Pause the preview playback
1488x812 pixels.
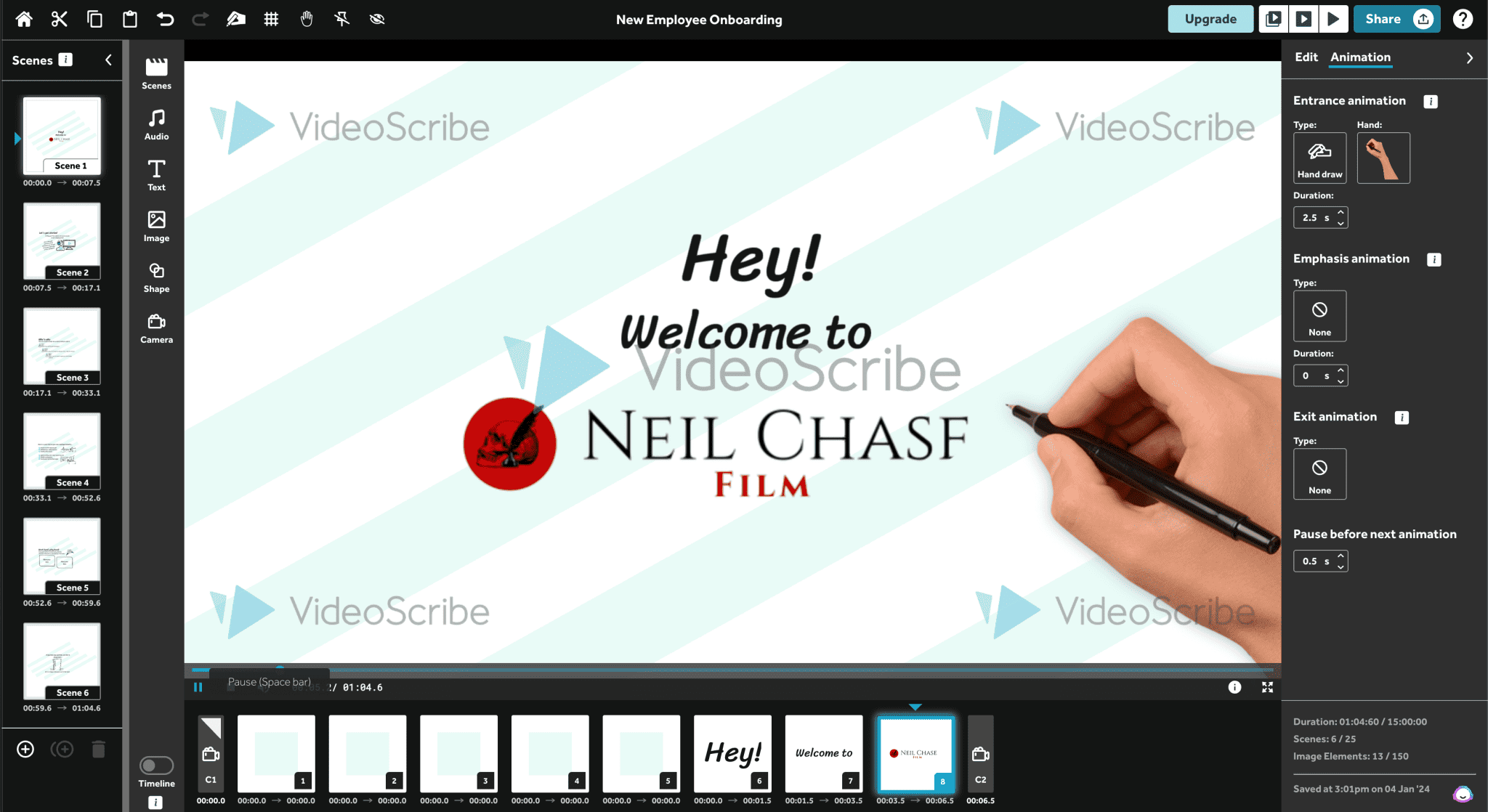pos(198,687)
